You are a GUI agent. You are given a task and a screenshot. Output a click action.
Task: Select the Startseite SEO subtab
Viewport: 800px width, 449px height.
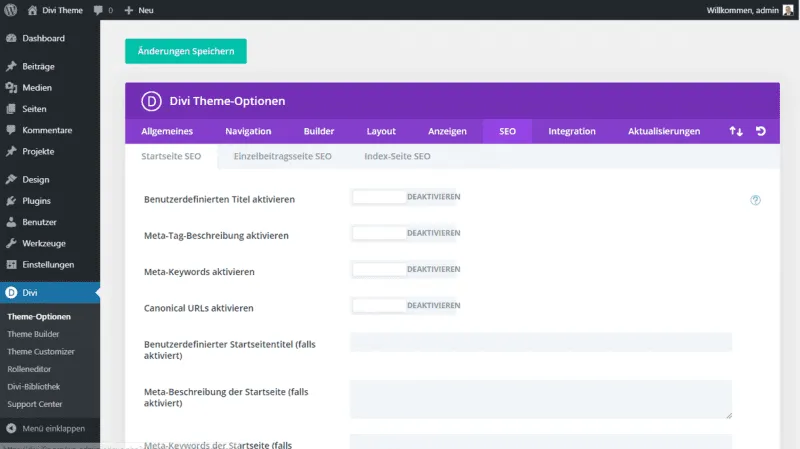tap(171, 156)
